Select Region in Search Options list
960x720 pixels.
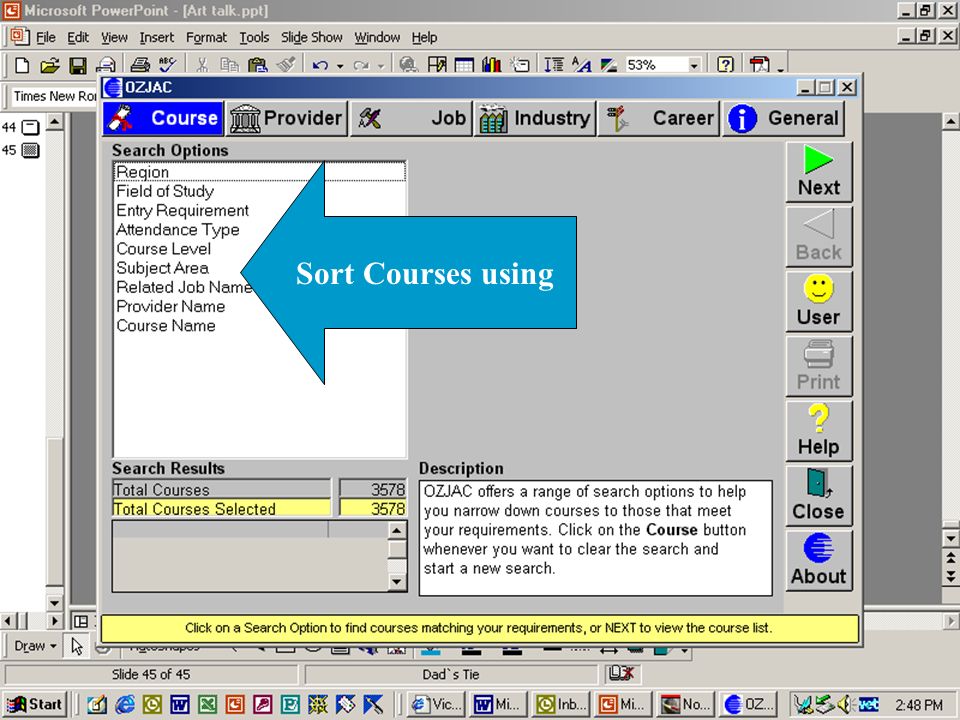(x=260, y=172)
